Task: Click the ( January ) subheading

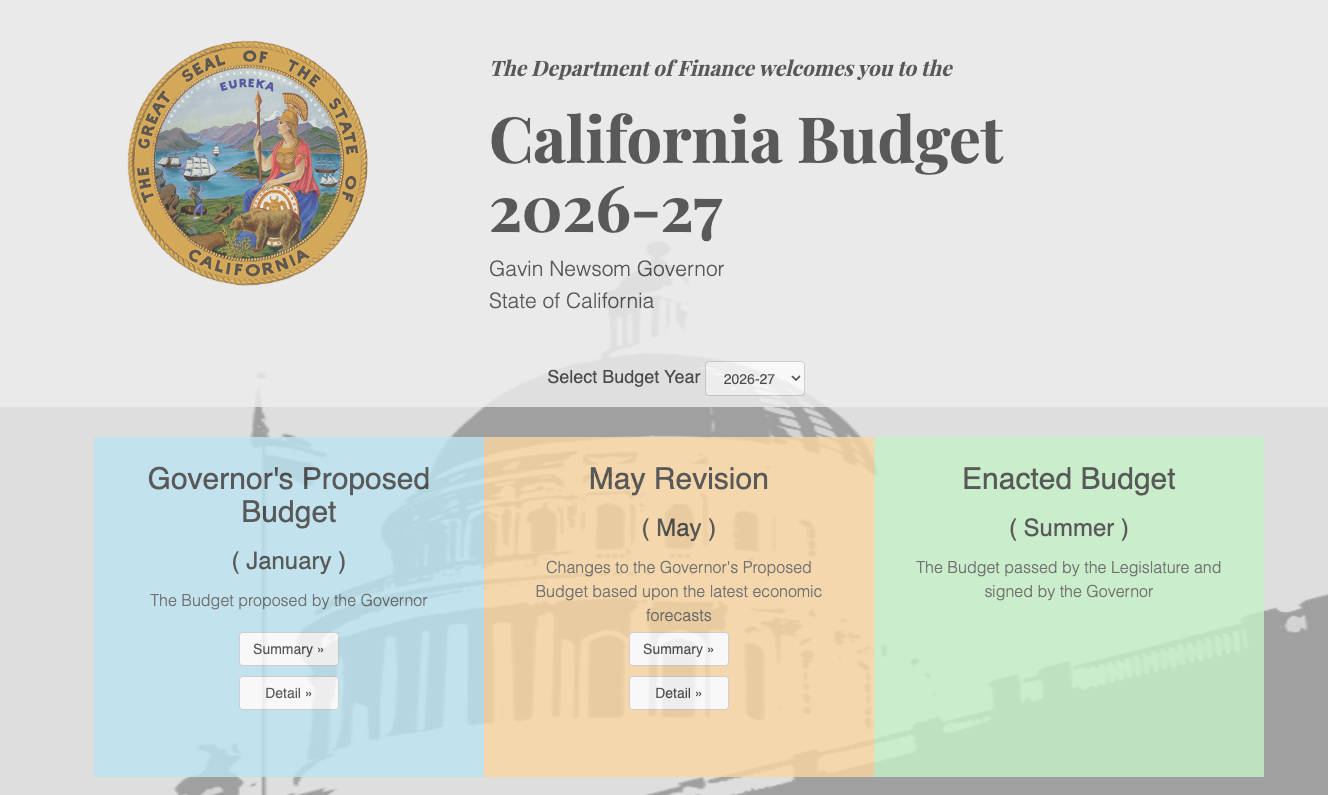Action: point(289,561)
